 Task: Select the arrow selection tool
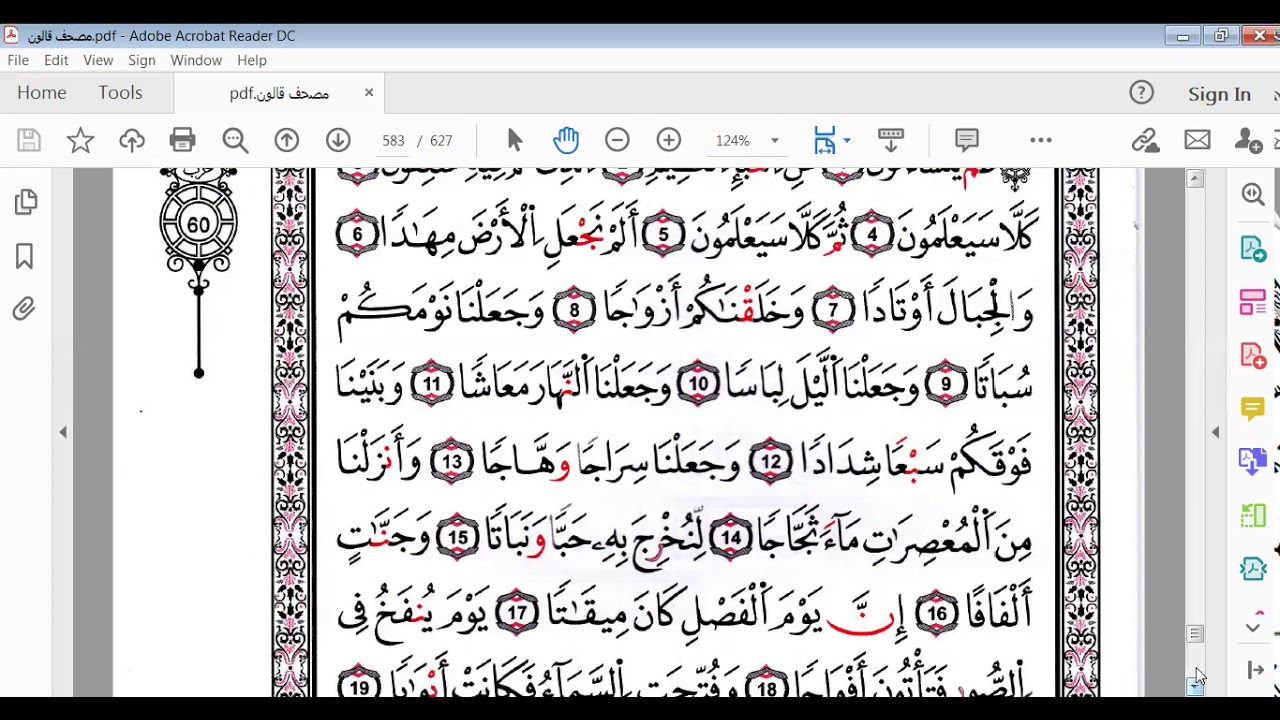click(x=515, y=141)
